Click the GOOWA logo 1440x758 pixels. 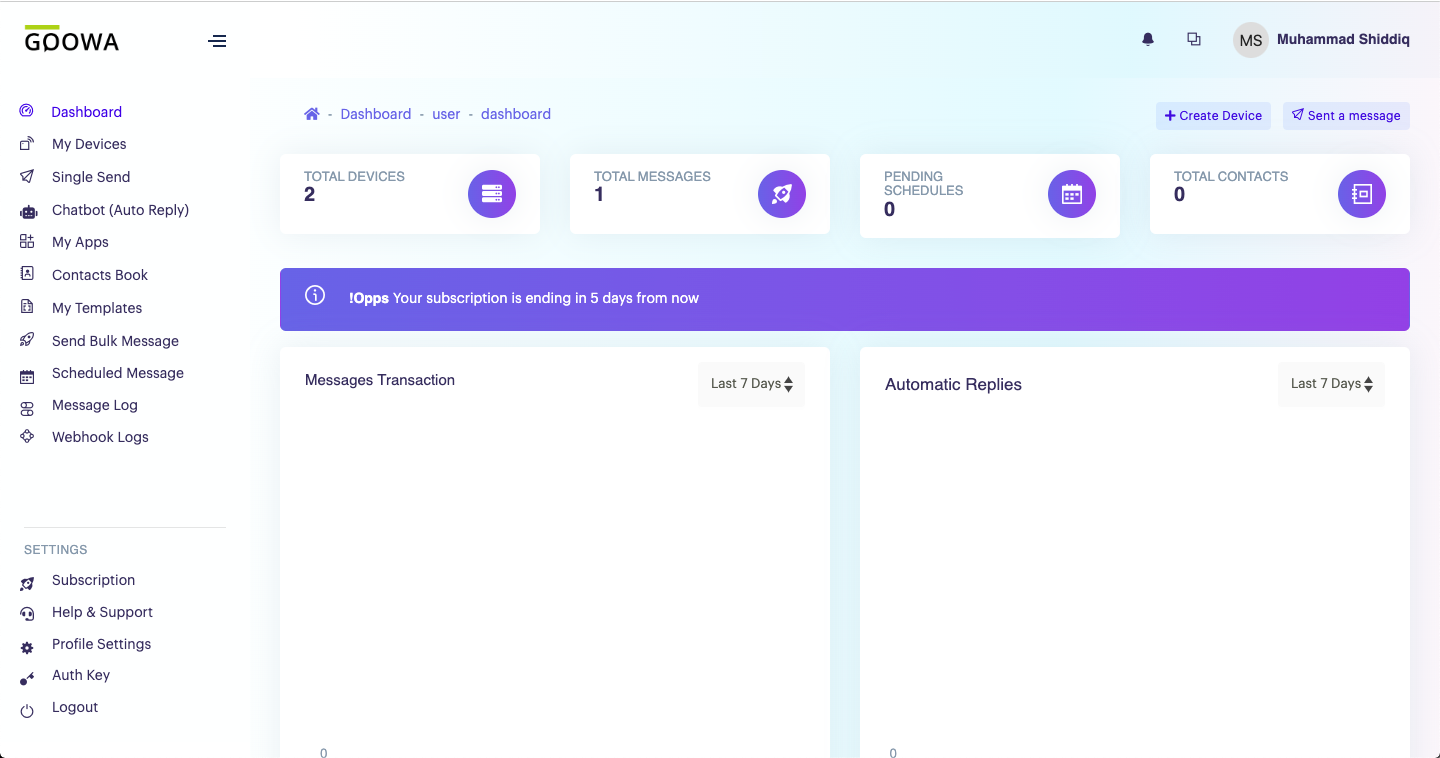click(x=72, y=40)
